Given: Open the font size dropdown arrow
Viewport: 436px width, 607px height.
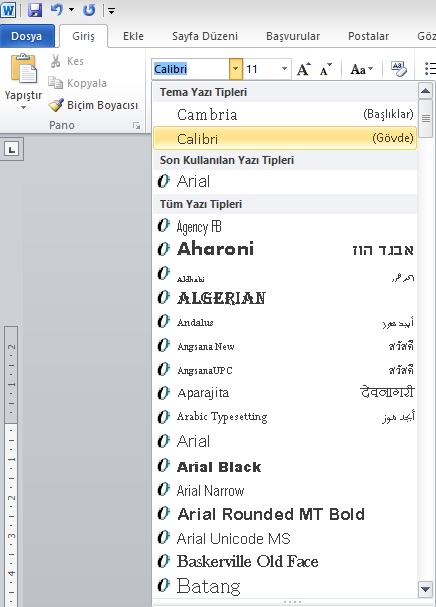Looking at the screenshot, I should [x=285, y=69].
